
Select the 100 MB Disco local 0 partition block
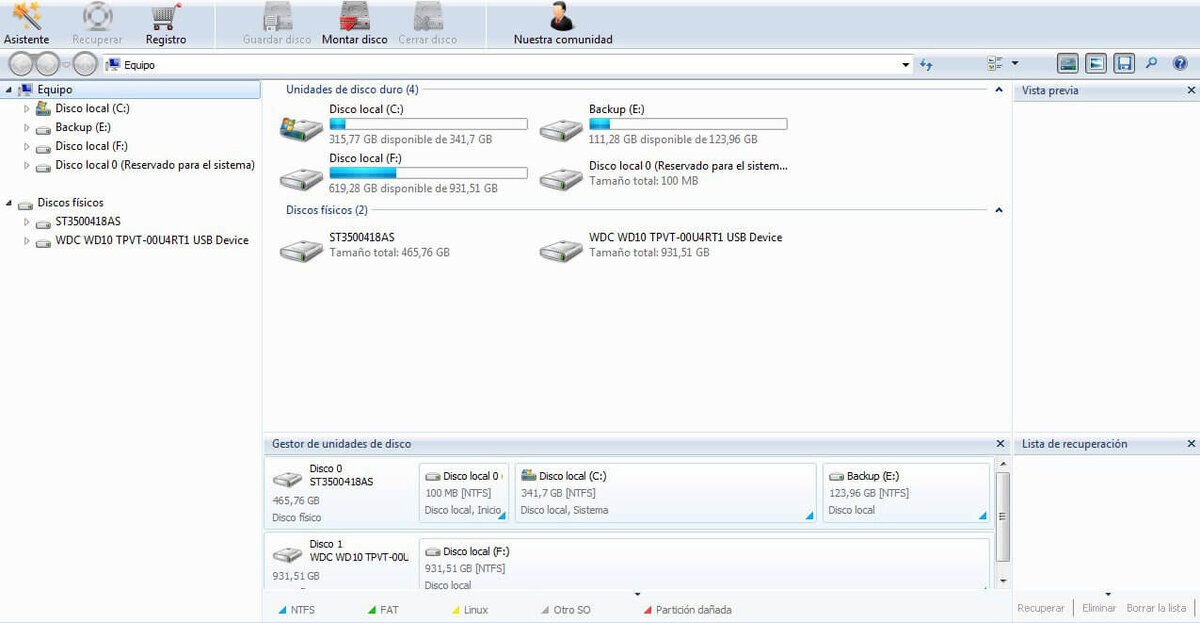(464, 492)
